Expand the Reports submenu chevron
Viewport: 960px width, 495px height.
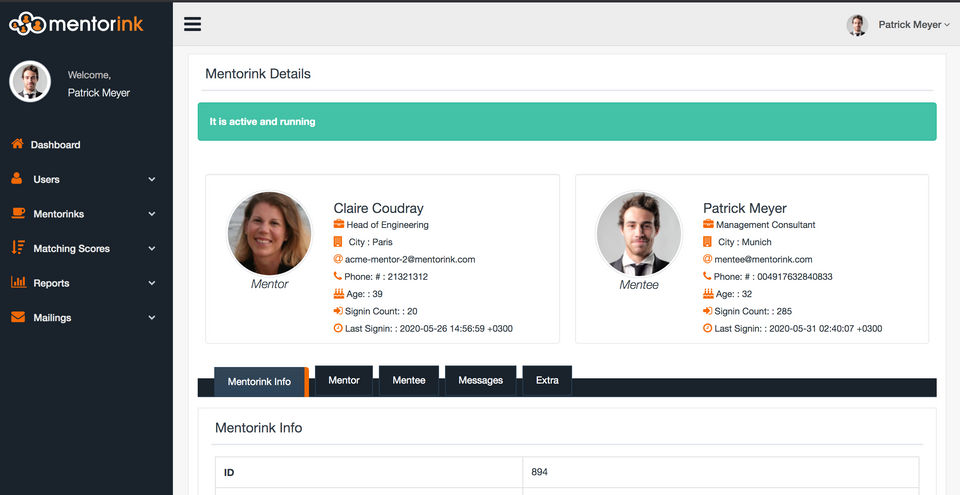[152, 283]
